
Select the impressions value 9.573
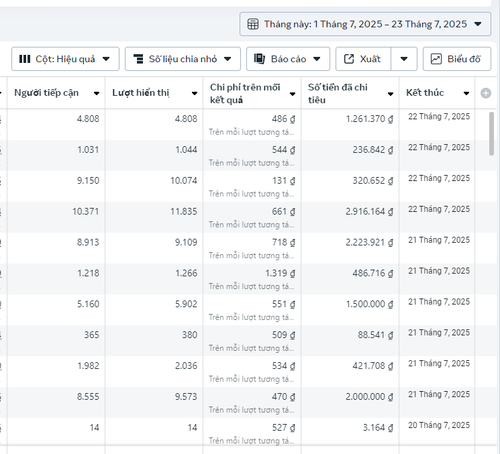pyautogui.click(x=186, y=397)
